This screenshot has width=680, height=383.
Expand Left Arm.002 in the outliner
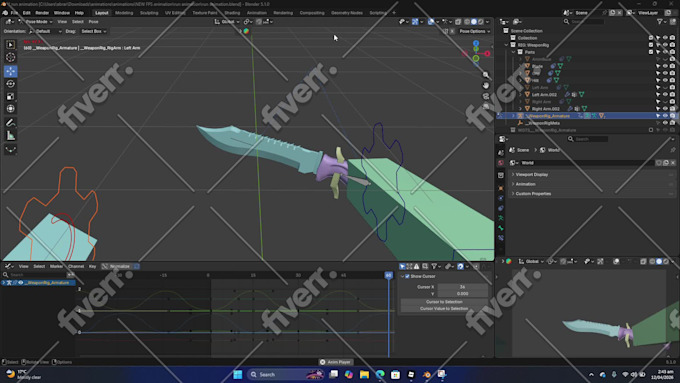pyautogui.click(x=520, y=94)
